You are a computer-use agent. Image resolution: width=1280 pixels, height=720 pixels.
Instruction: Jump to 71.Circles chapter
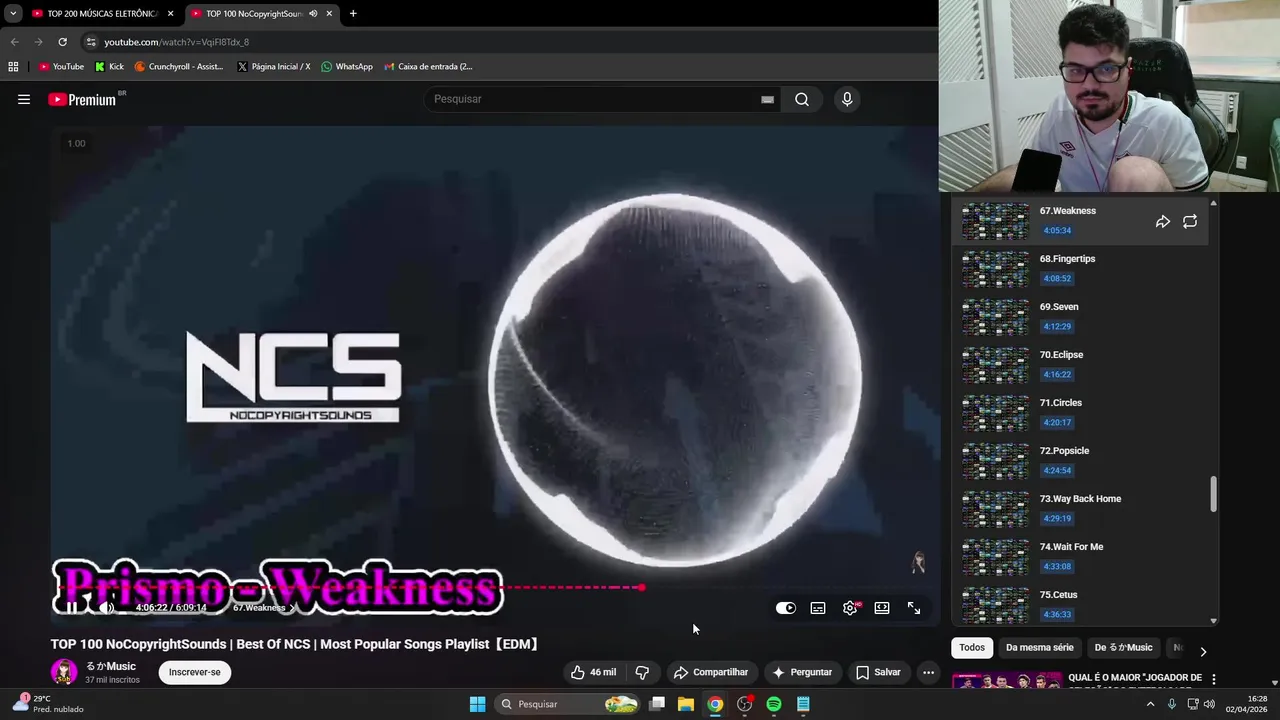click(1080, 413)
